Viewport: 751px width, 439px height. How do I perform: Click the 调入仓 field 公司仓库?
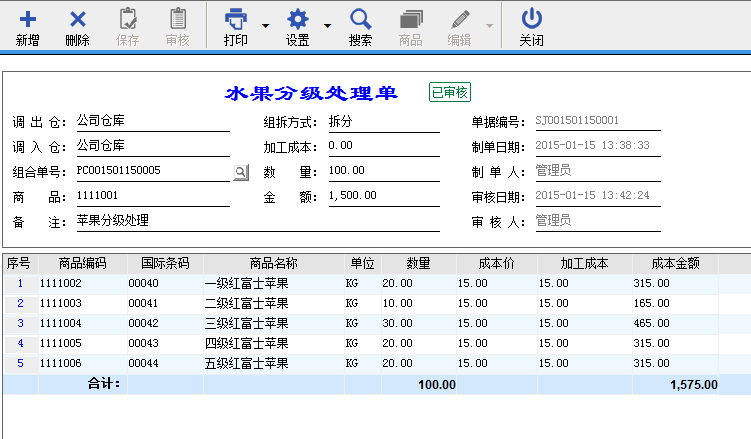153,146
